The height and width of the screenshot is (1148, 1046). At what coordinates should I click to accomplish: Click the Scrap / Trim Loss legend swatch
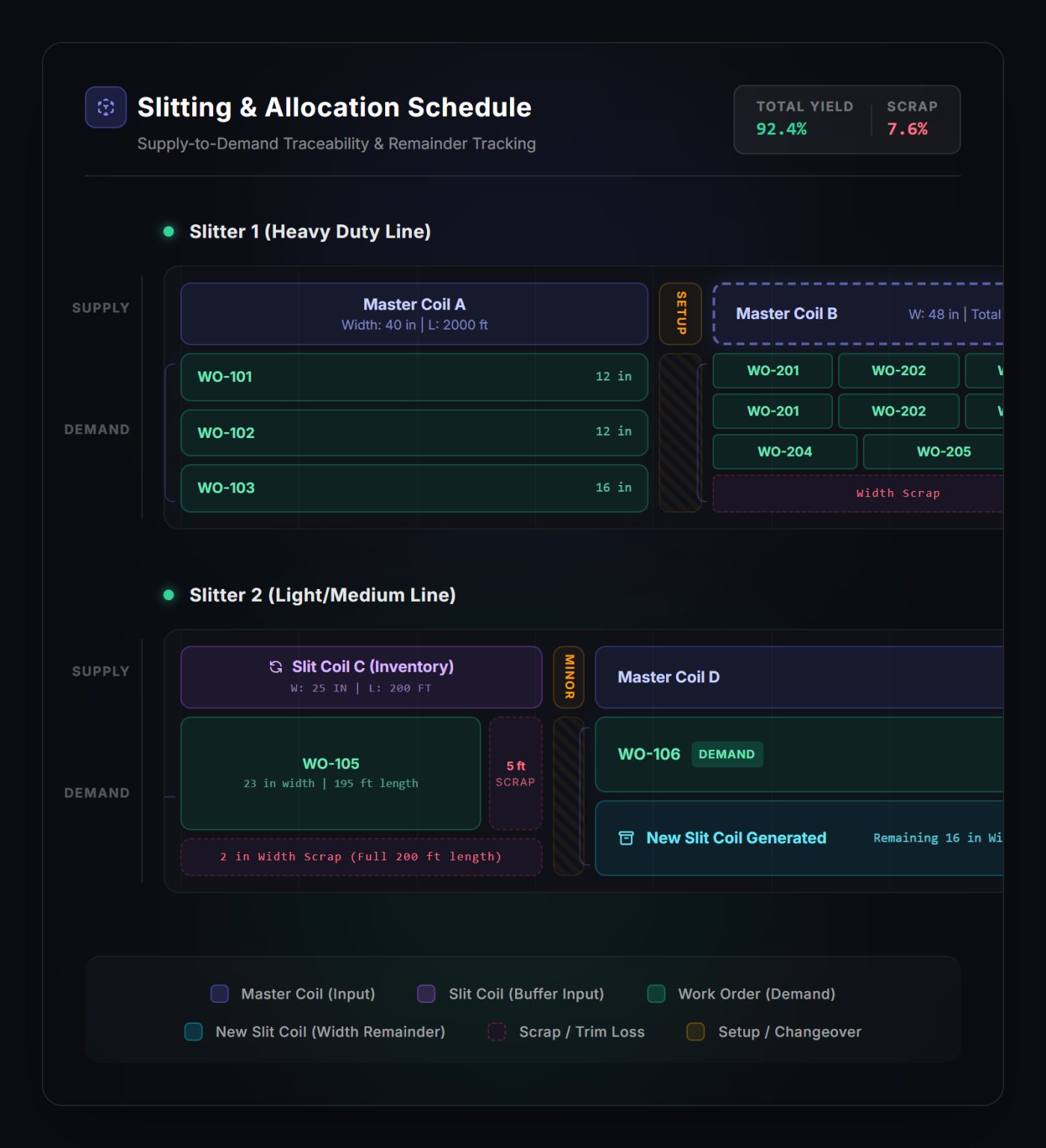click(497, 1031)
